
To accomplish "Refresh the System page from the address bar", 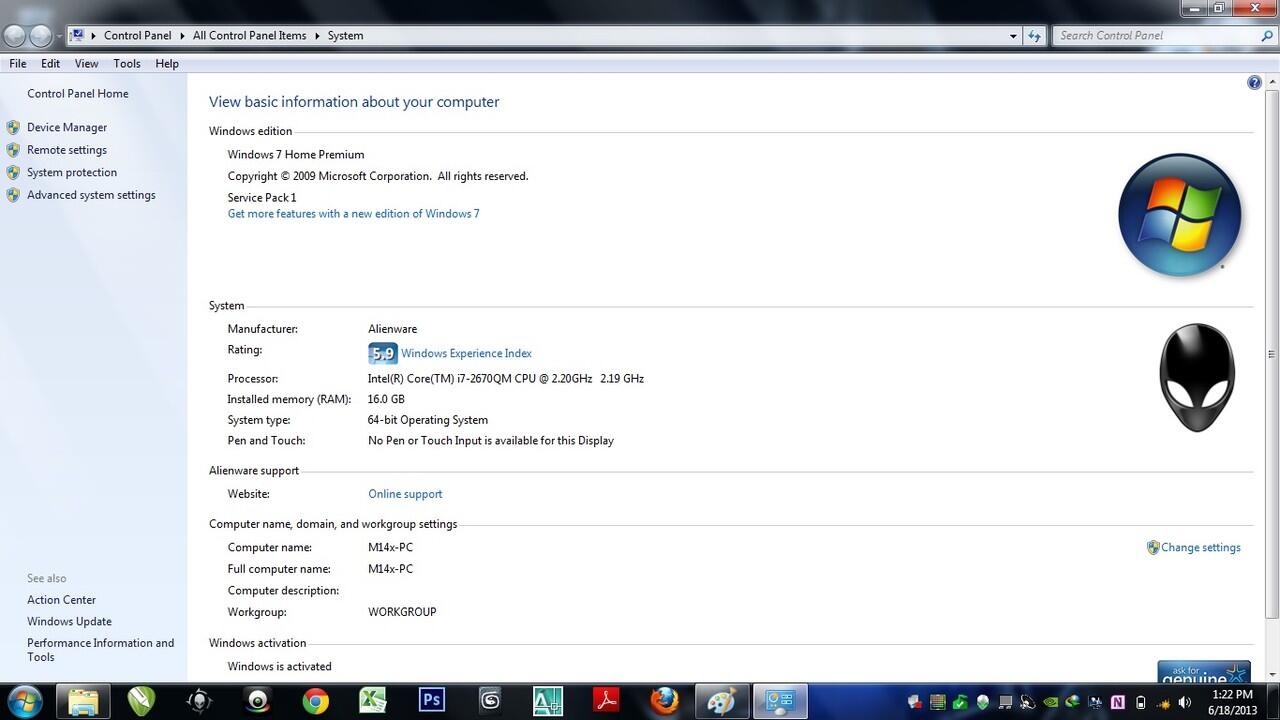I will [1035, 36].
